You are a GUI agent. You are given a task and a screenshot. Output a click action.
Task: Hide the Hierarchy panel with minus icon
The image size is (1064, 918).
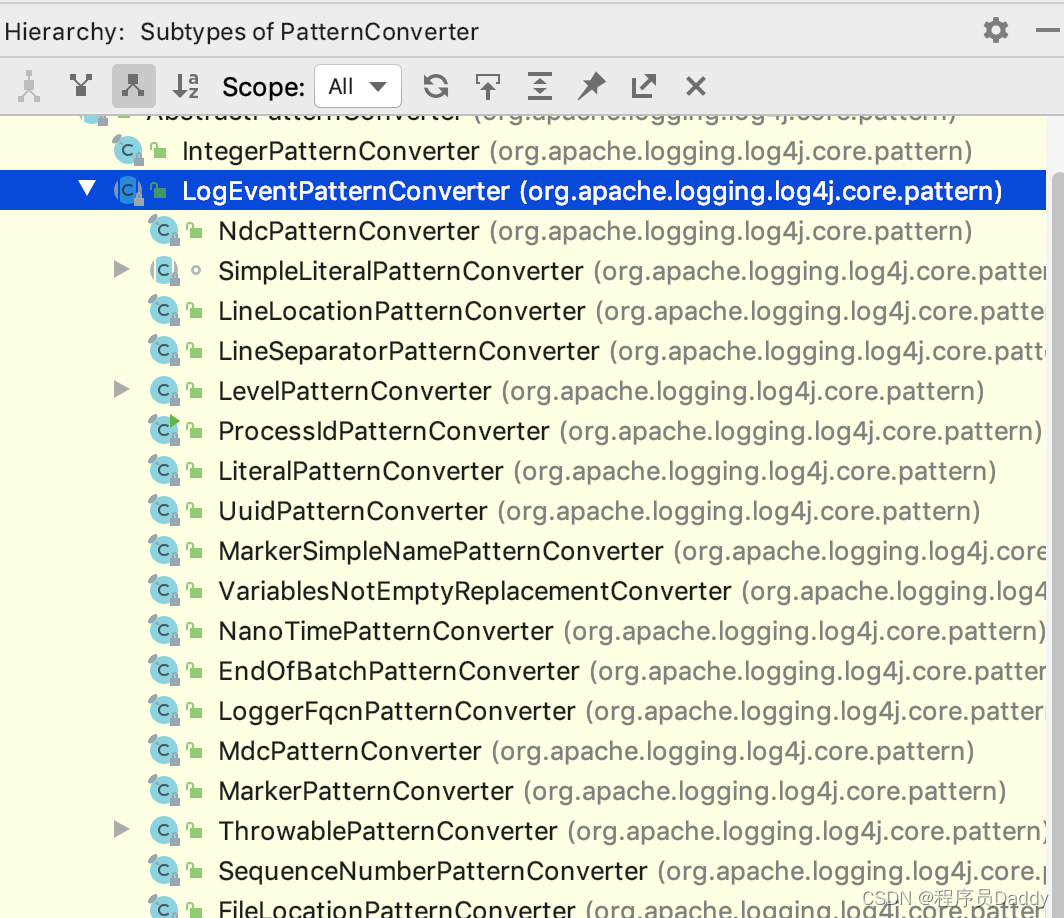(1049, 31)
